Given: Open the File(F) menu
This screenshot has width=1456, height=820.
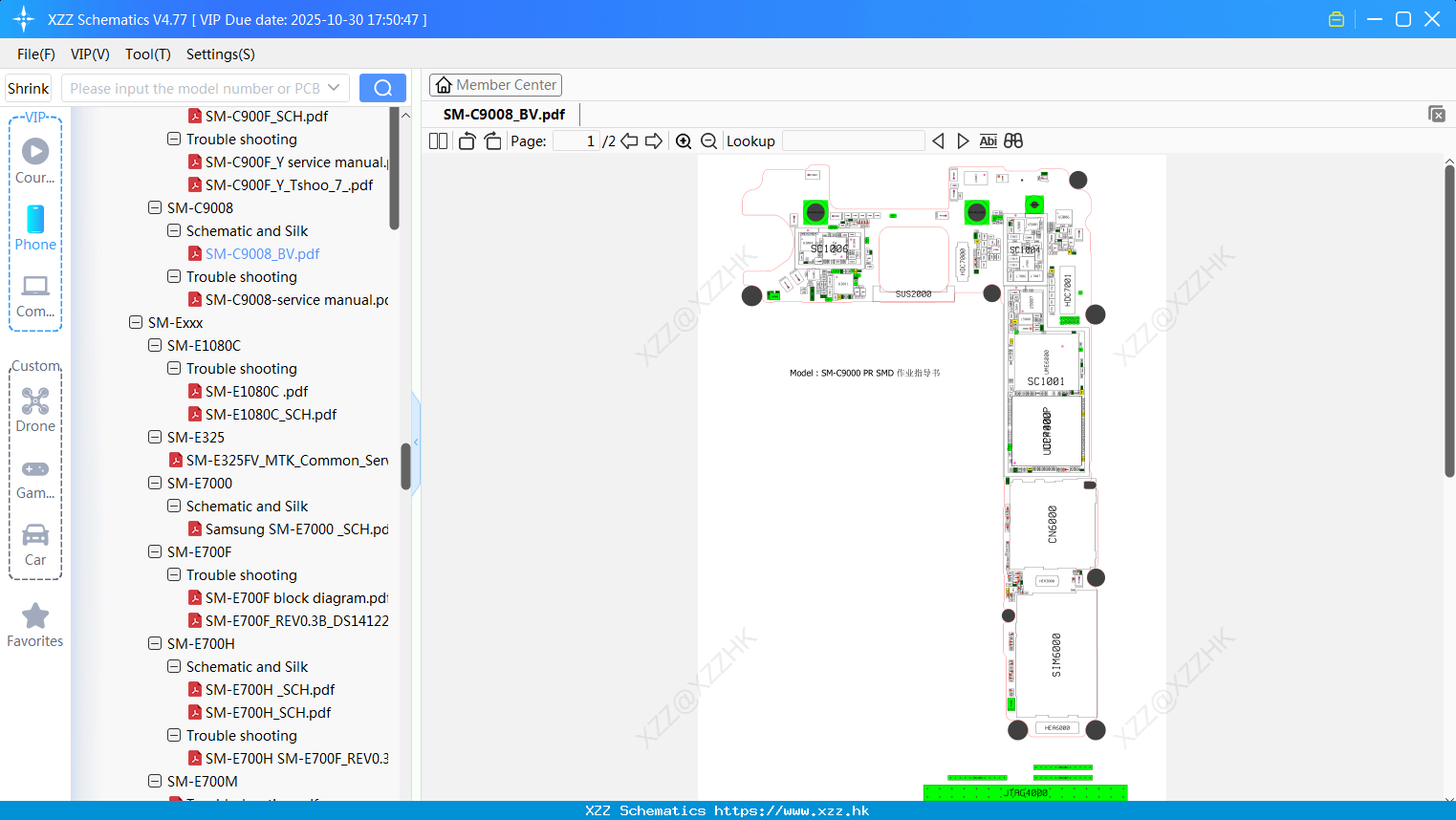Looking at the screenshot, I should [36, 54].
